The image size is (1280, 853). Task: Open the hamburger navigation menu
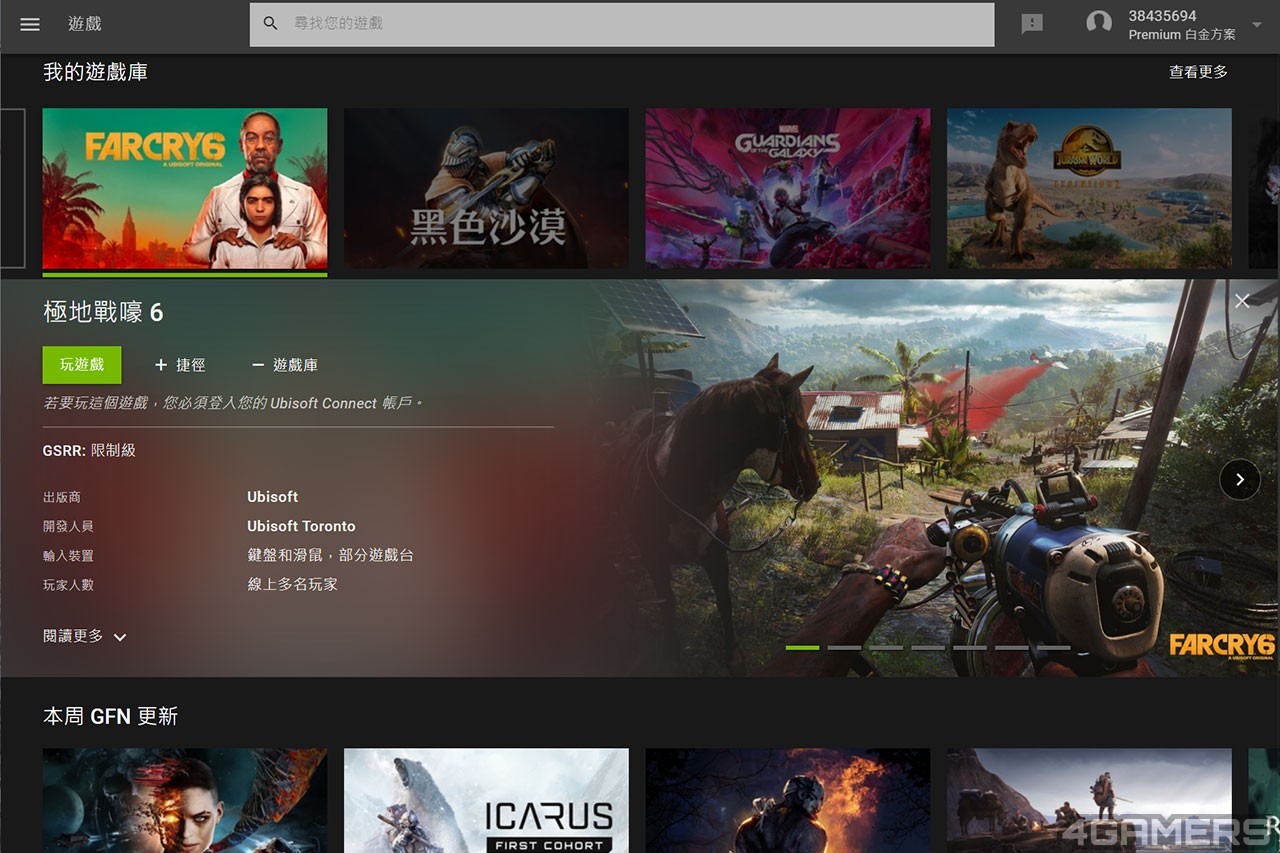point(30,24)
